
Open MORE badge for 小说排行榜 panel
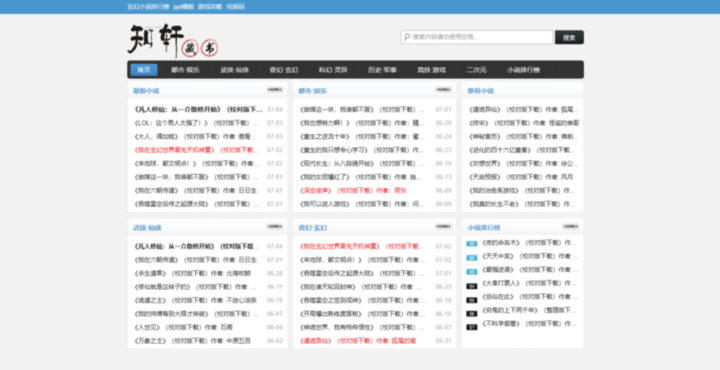coord(571,226)
